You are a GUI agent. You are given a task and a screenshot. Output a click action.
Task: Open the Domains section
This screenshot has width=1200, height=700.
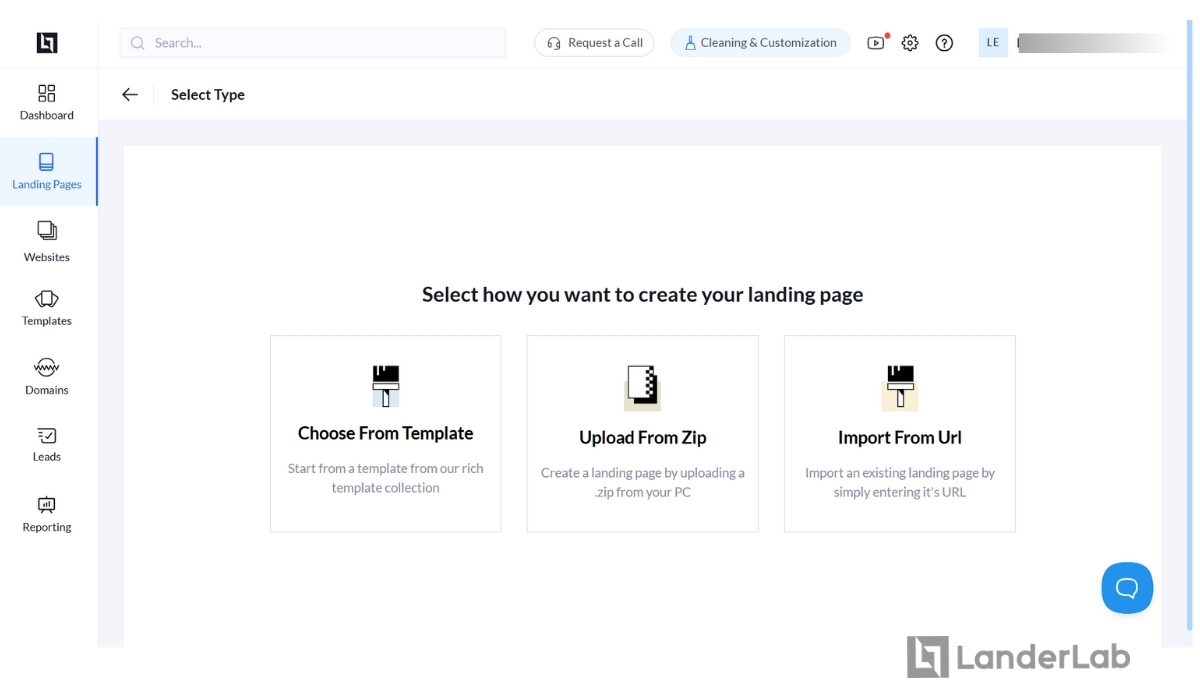tap(47, 376)
